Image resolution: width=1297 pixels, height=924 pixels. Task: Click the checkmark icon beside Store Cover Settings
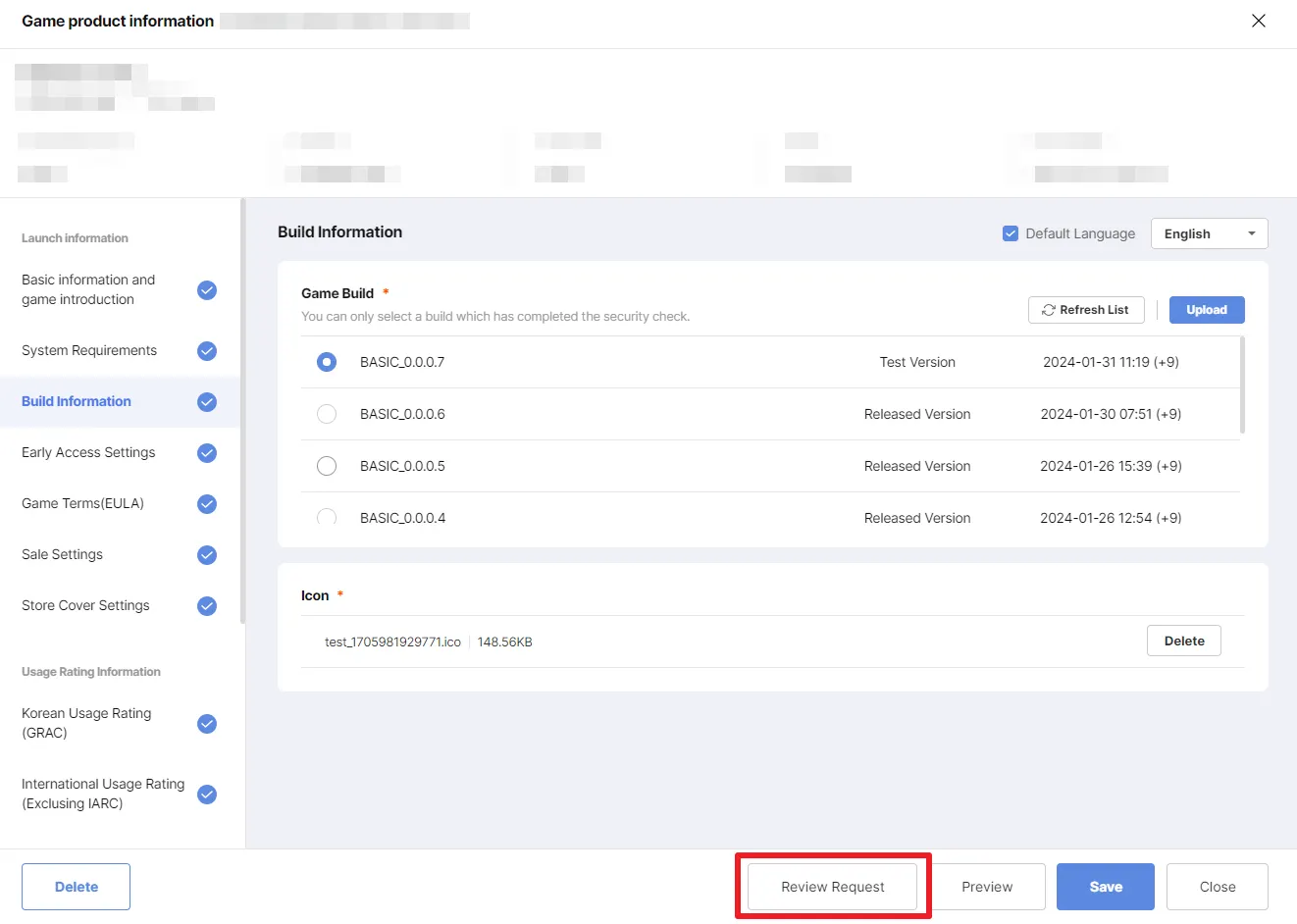pos(207,606)
